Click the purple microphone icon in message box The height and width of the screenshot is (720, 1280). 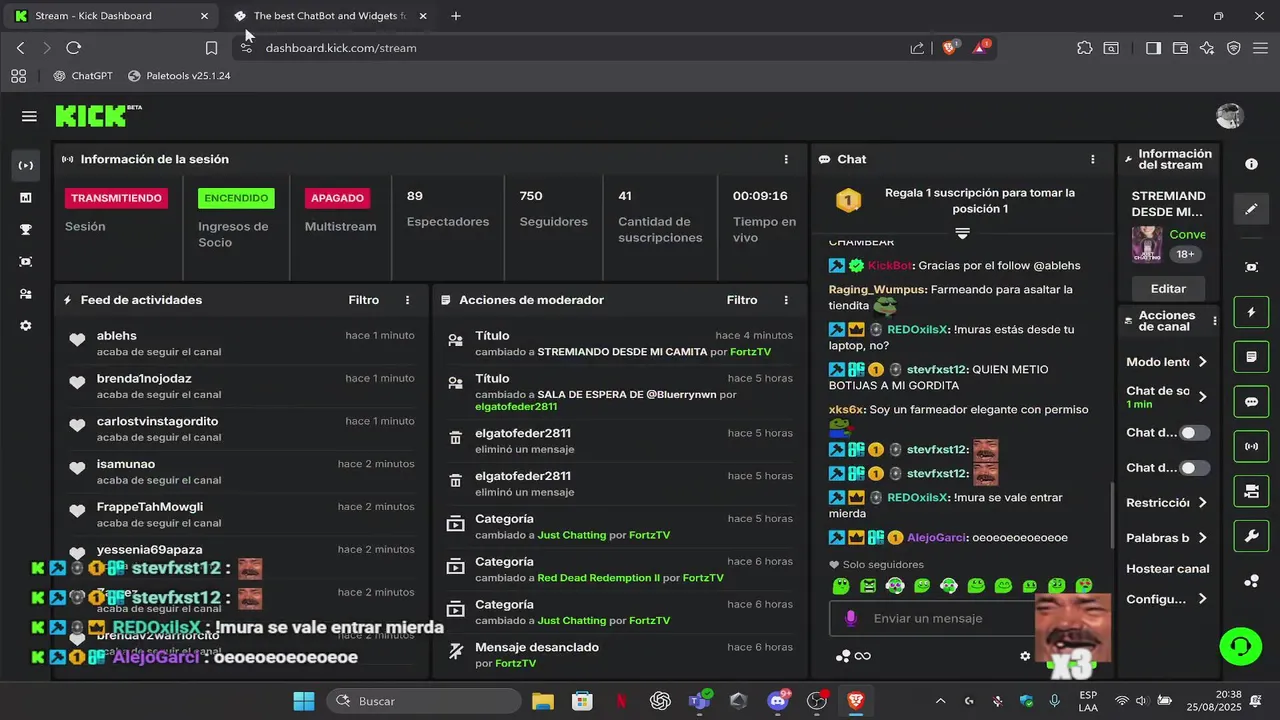pos(851,618)
